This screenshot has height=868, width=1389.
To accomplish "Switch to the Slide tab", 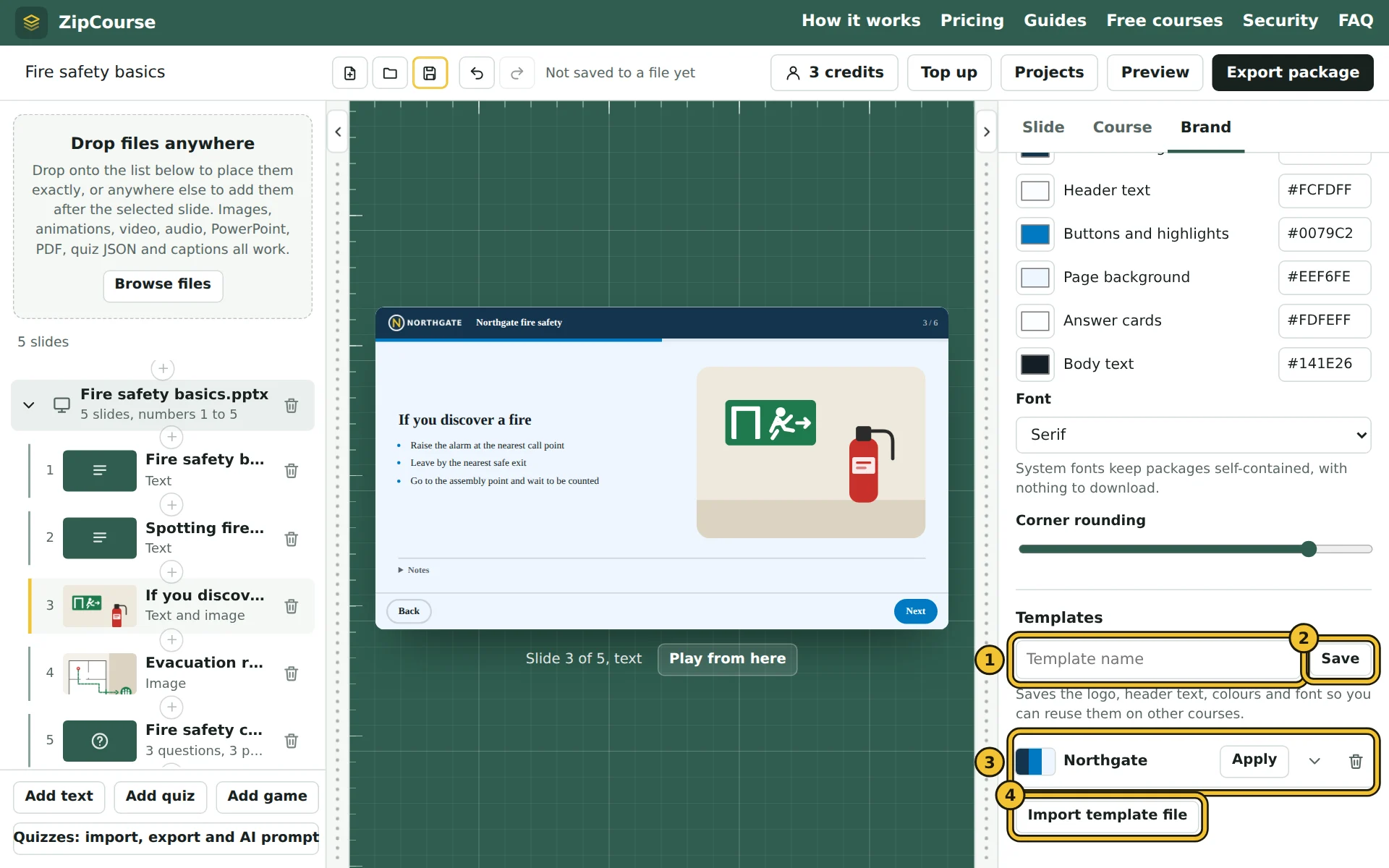I will pos(1043,127).
